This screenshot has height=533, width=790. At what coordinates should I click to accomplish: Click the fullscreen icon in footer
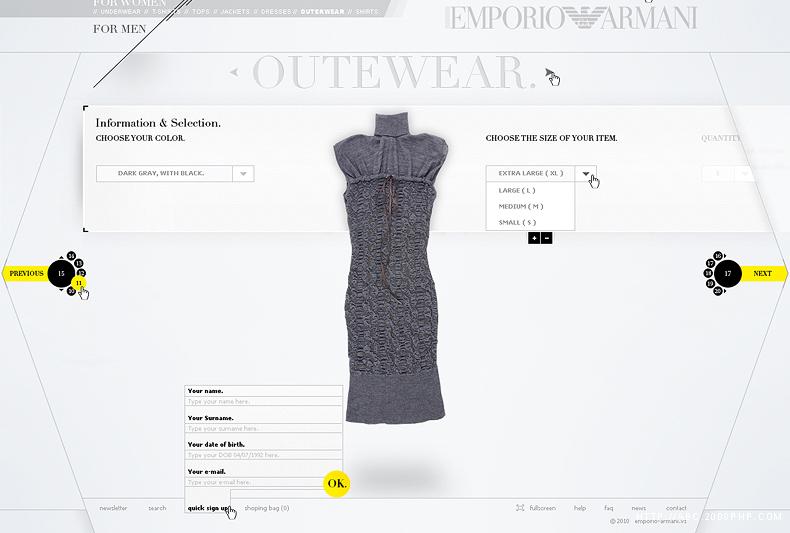pyautogui.click(x=520, y=508)
